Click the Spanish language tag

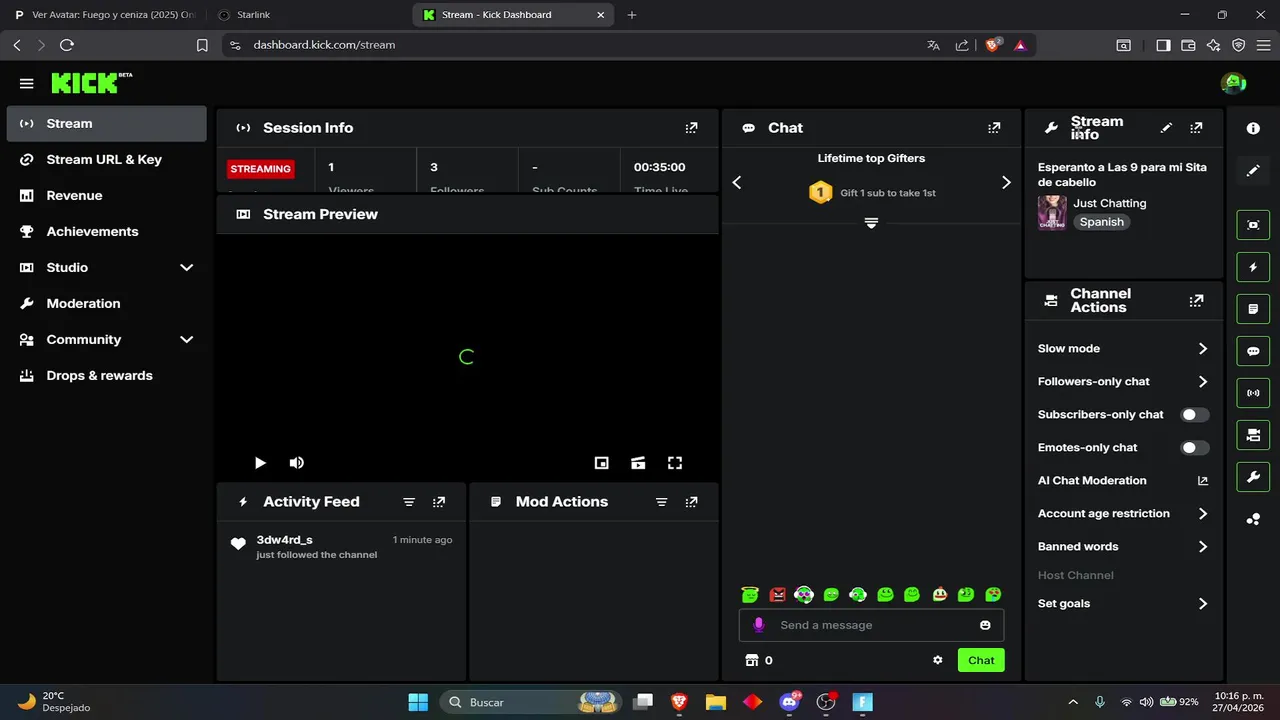tap(1101, 222)
